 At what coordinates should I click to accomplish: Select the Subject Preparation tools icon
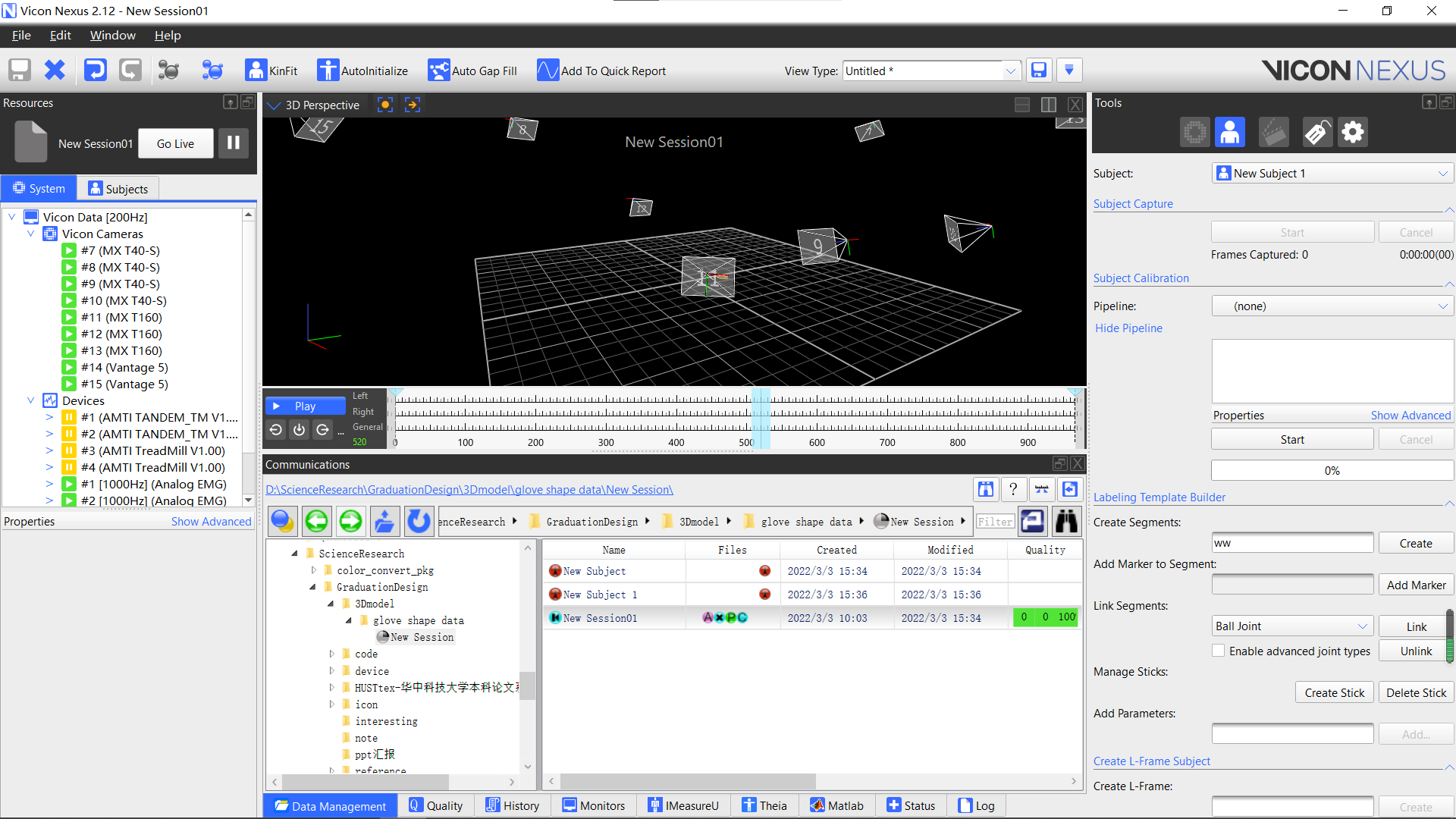coord(1230,133)
